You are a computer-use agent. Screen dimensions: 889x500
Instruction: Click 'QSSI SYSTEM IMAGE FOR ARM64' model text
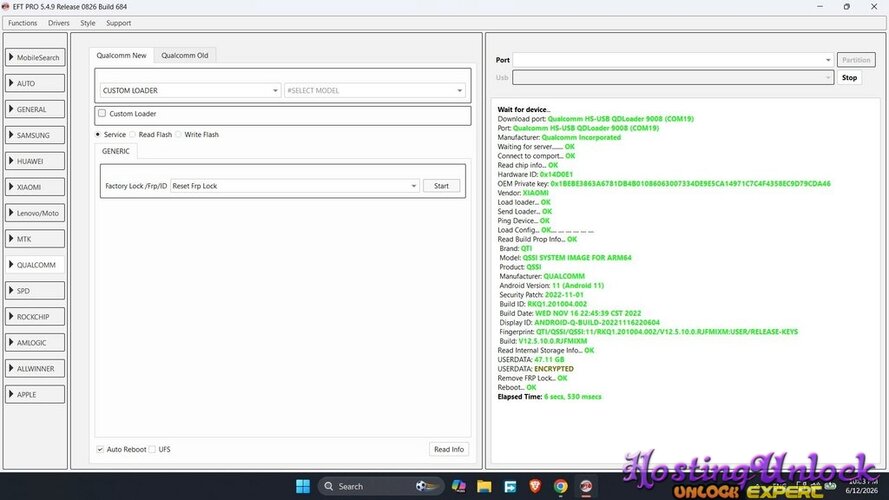coord(577,258)
